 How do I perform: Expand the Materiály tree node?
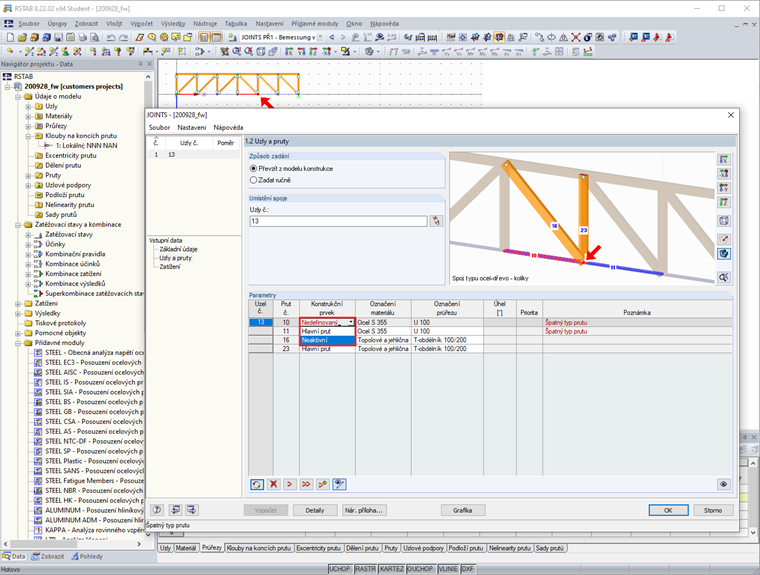point(28,116)
